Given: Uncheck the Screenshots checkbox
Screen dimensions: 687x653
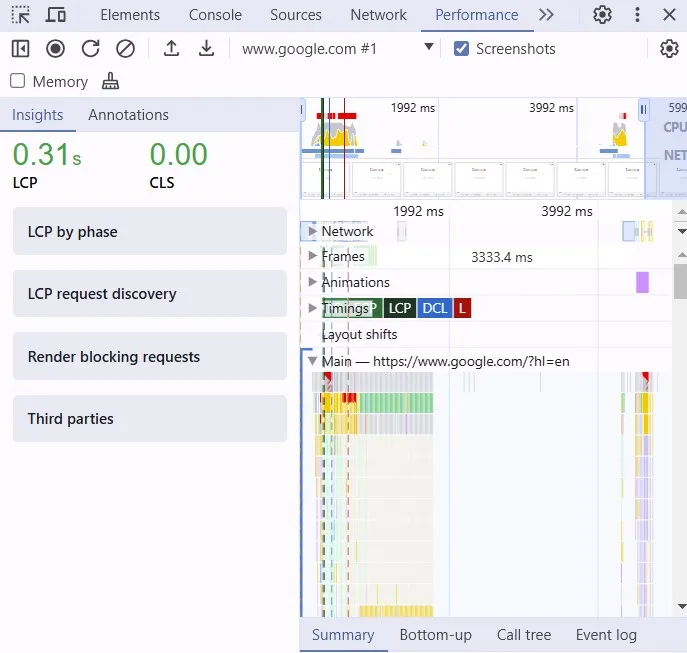Looking at the screenshot, I should pyautogui.click(x=461, y=49).
